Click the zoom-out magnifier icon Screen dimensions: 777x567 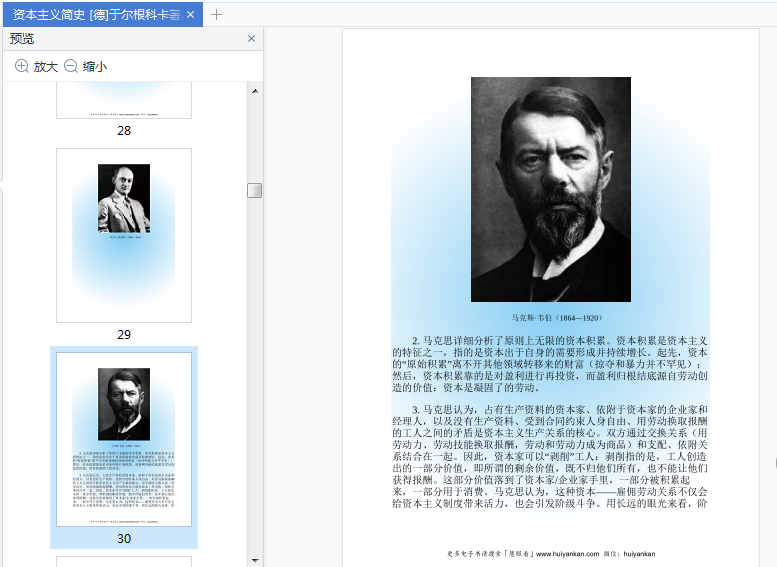(x=71, y=66)
